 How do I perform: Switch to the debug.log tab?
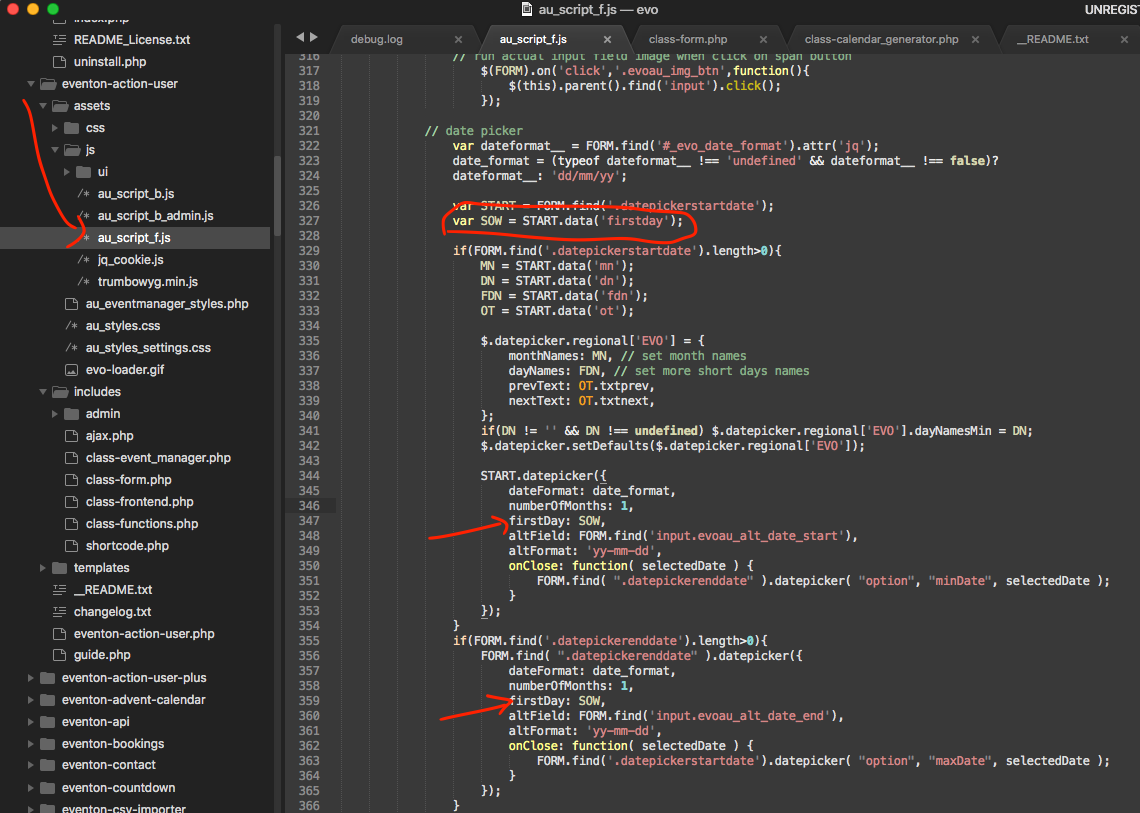click(376, 39)
